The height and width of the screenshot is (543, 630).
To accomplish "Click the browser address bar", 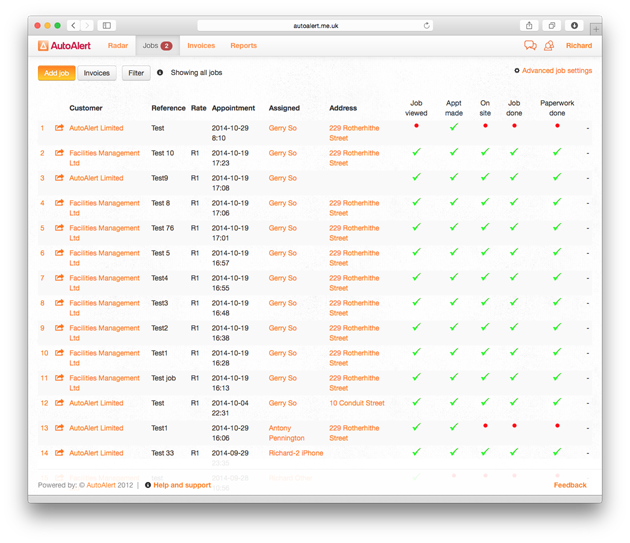I will click(x=315, y=26).
